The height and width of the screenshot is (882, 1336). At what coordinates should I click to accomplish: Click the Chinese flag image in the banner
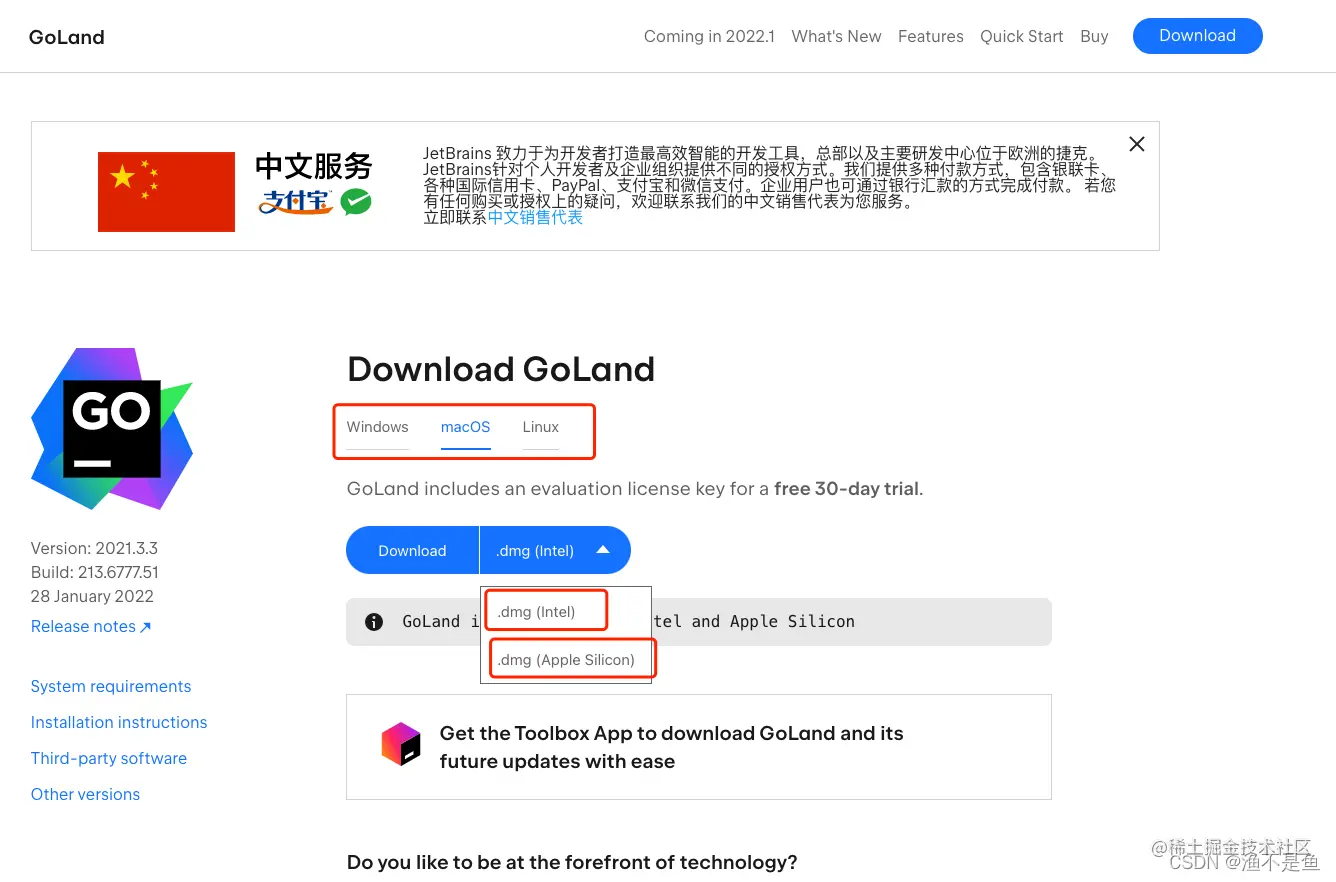click(166, 190)
